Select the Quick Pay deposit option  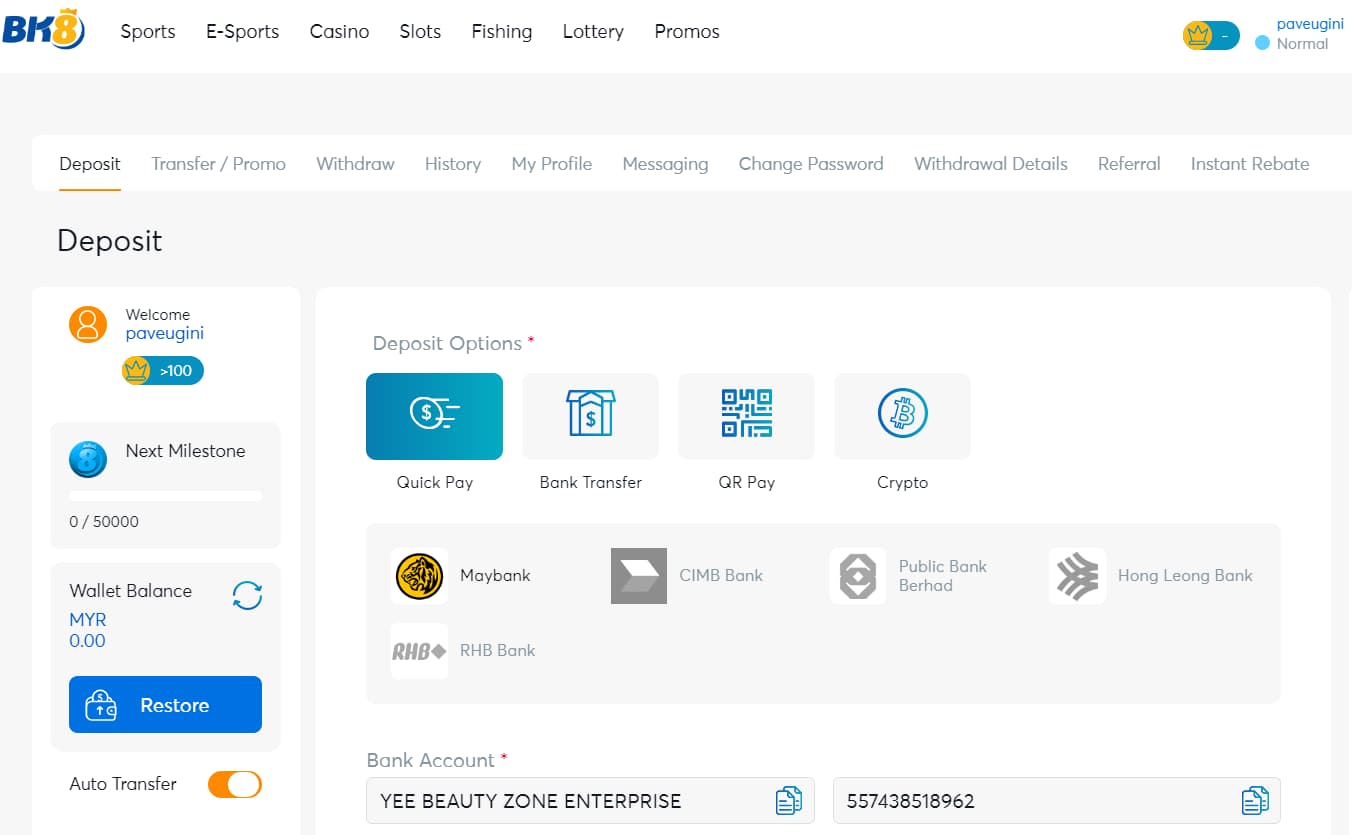pyautogui.click(x=434, y=416)
